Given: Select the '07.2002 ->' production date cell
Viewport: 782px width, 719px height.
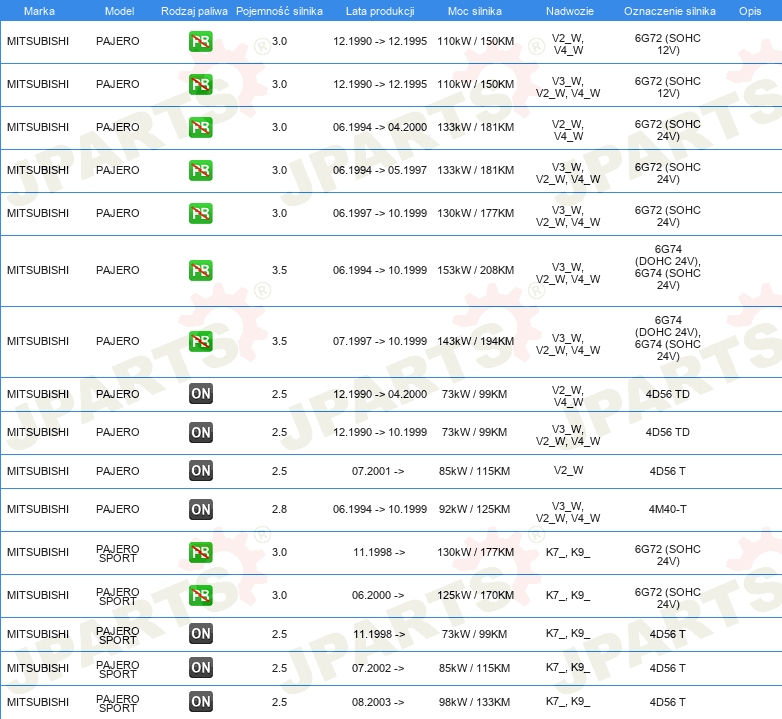Looking at the screenshot, I should 378,668.
